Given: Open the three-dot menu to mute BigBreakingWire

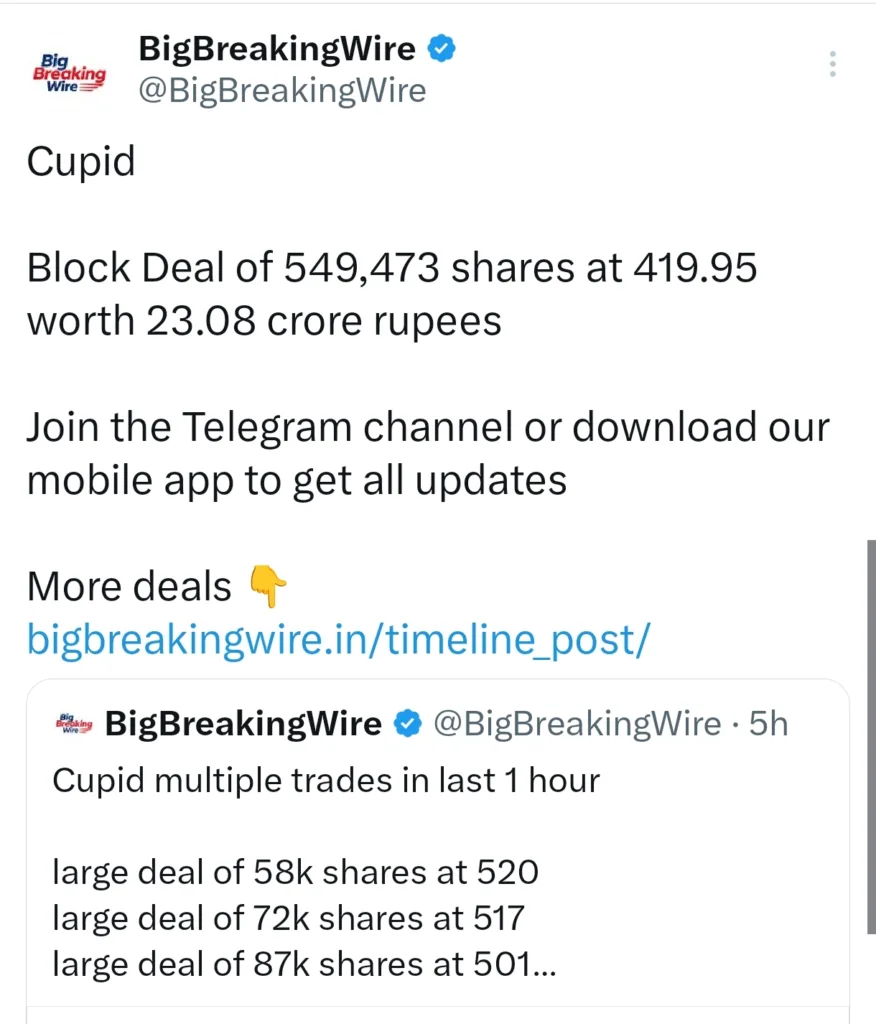Looking at the screenshot, I should (832, 63).
